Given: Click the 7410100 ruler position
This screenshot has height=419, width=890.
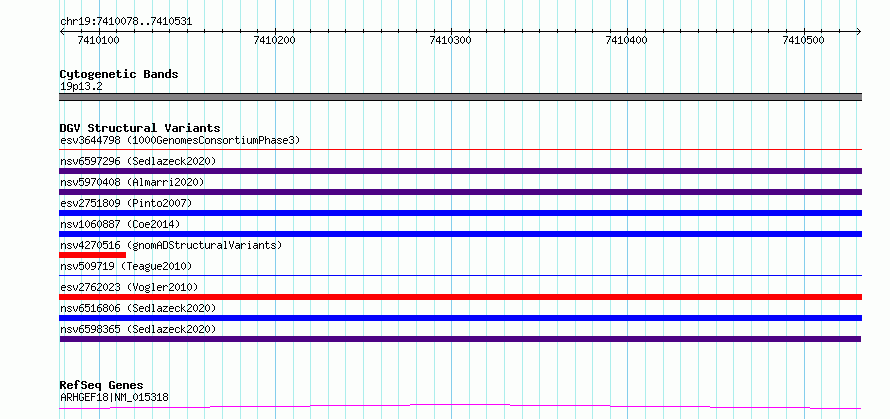Looking at the screenshot, I should (99, 40).
